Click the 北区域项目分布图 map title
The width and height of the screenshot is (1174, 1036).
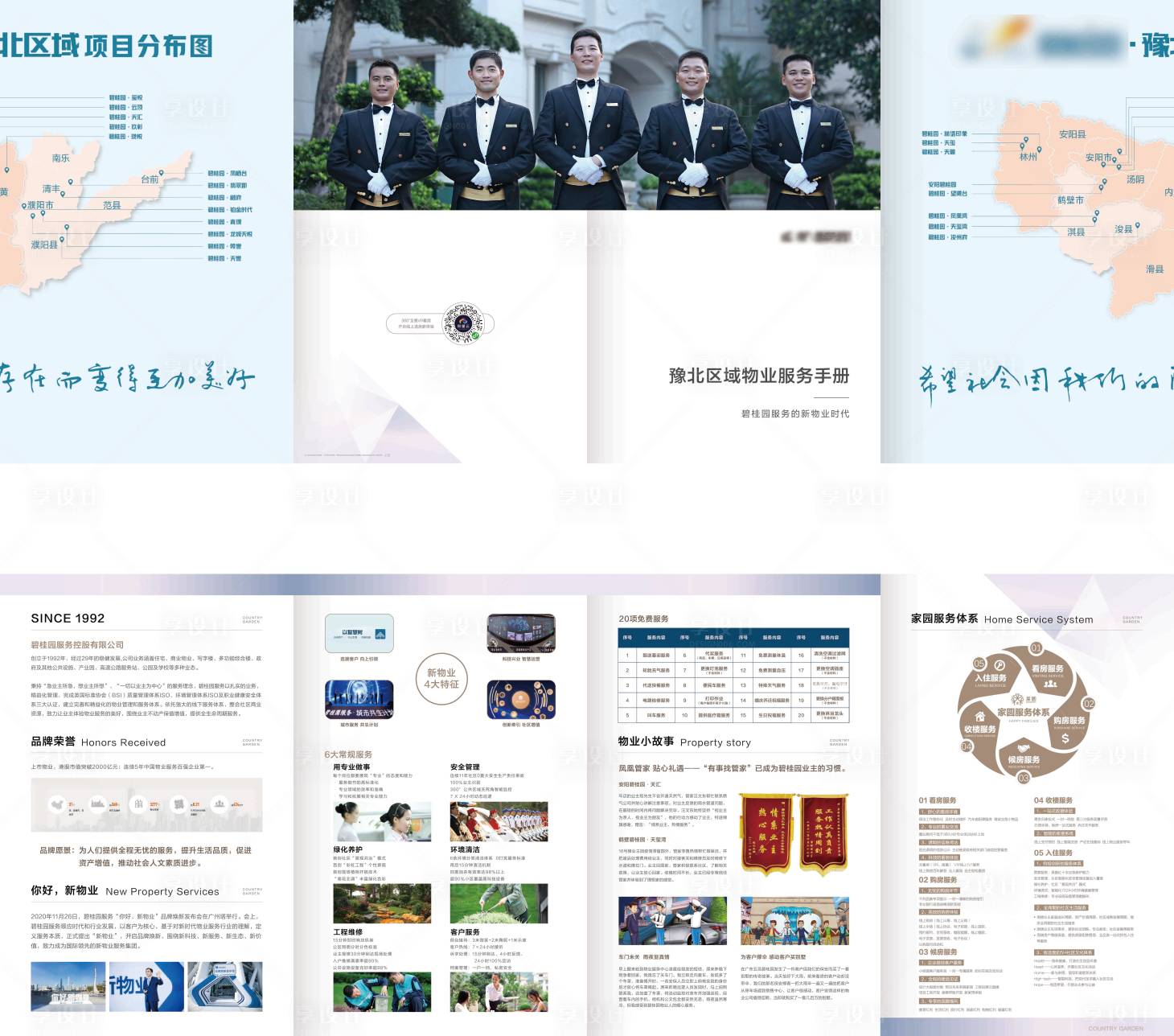pos(106,46)
